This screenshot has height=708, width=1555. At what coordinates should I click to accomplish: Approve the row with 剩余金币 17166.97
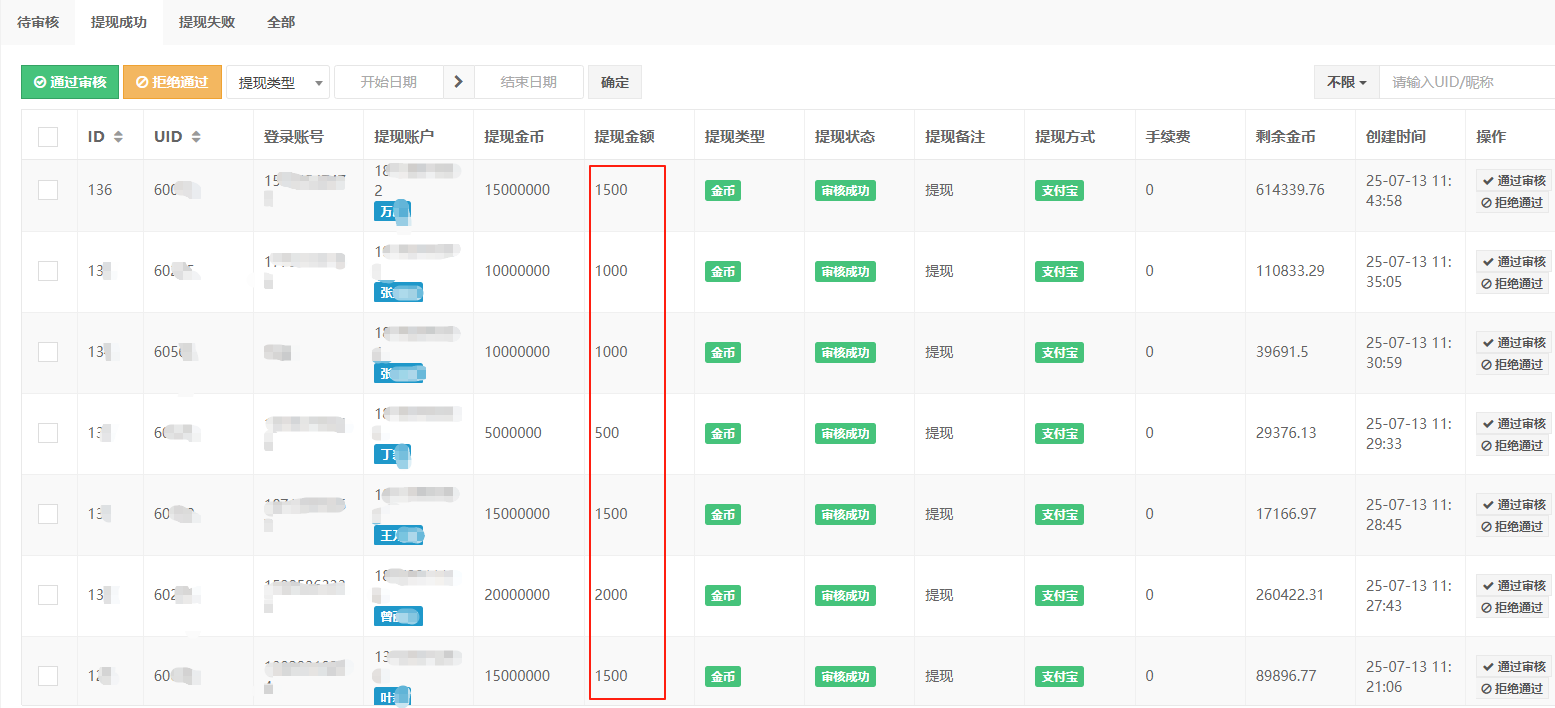pos(1513,504)
